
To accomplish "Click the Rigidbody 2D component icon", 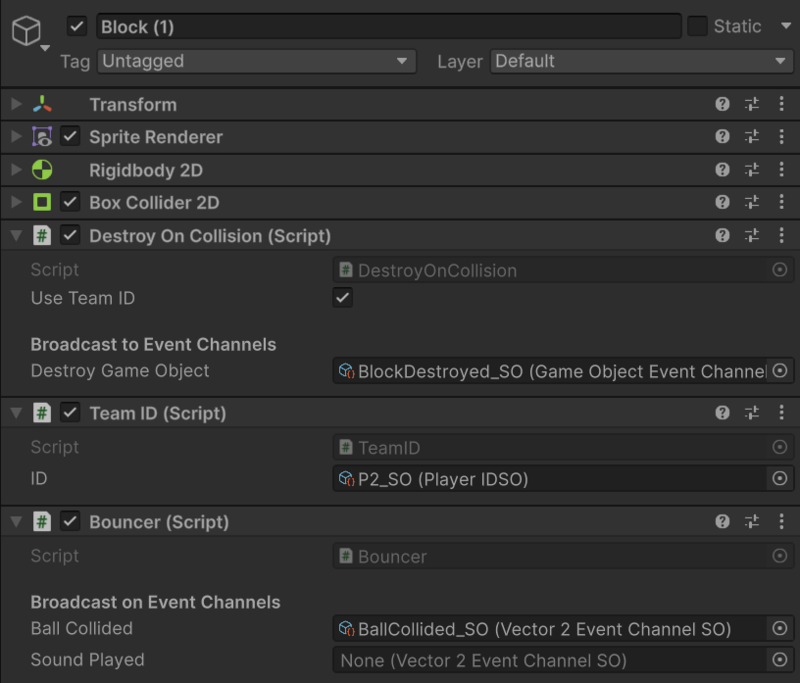I will (x=42, y=170).
